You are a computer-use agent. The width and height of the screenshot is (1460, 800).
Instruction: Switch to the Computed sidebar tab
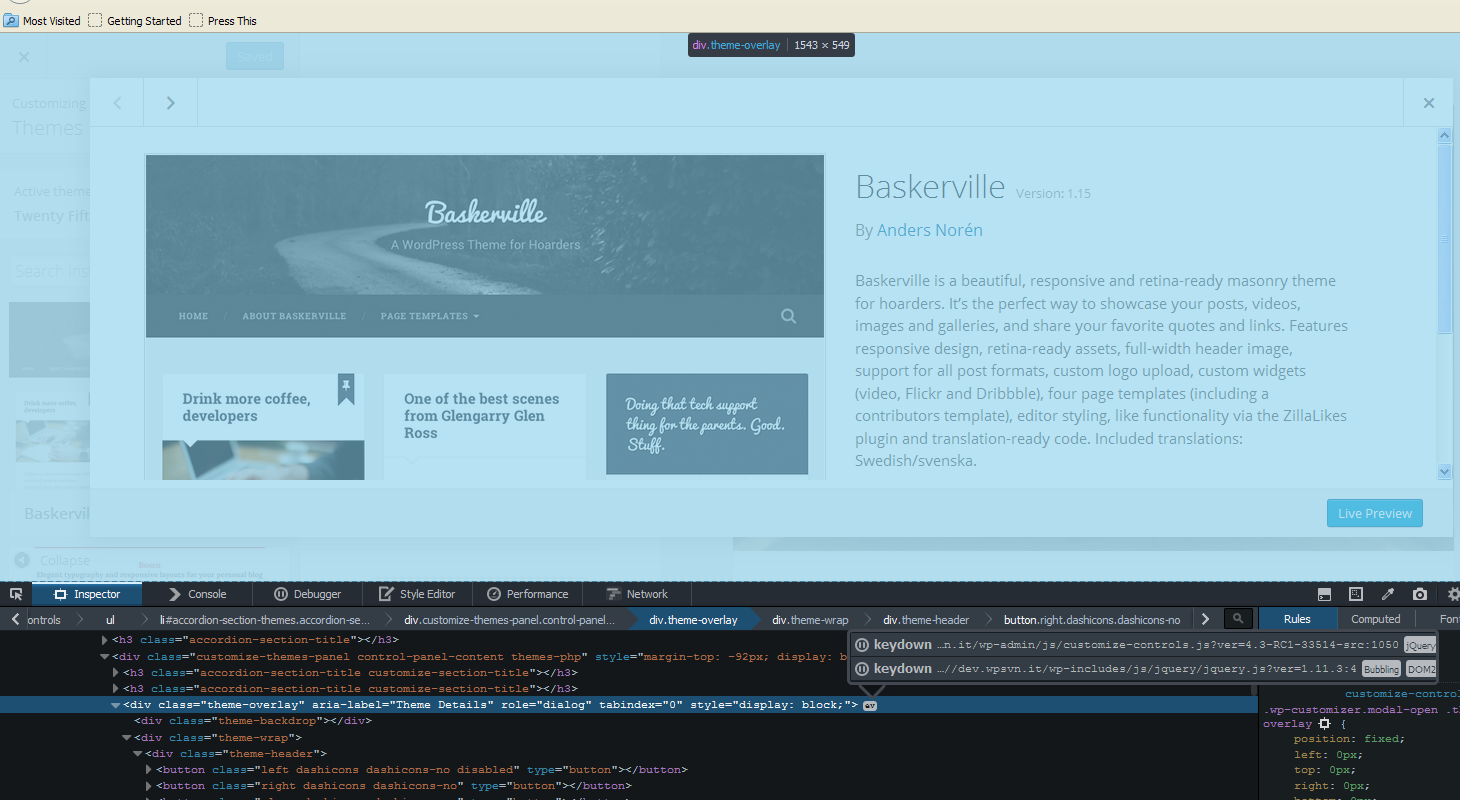click(x=1376, y=620)
